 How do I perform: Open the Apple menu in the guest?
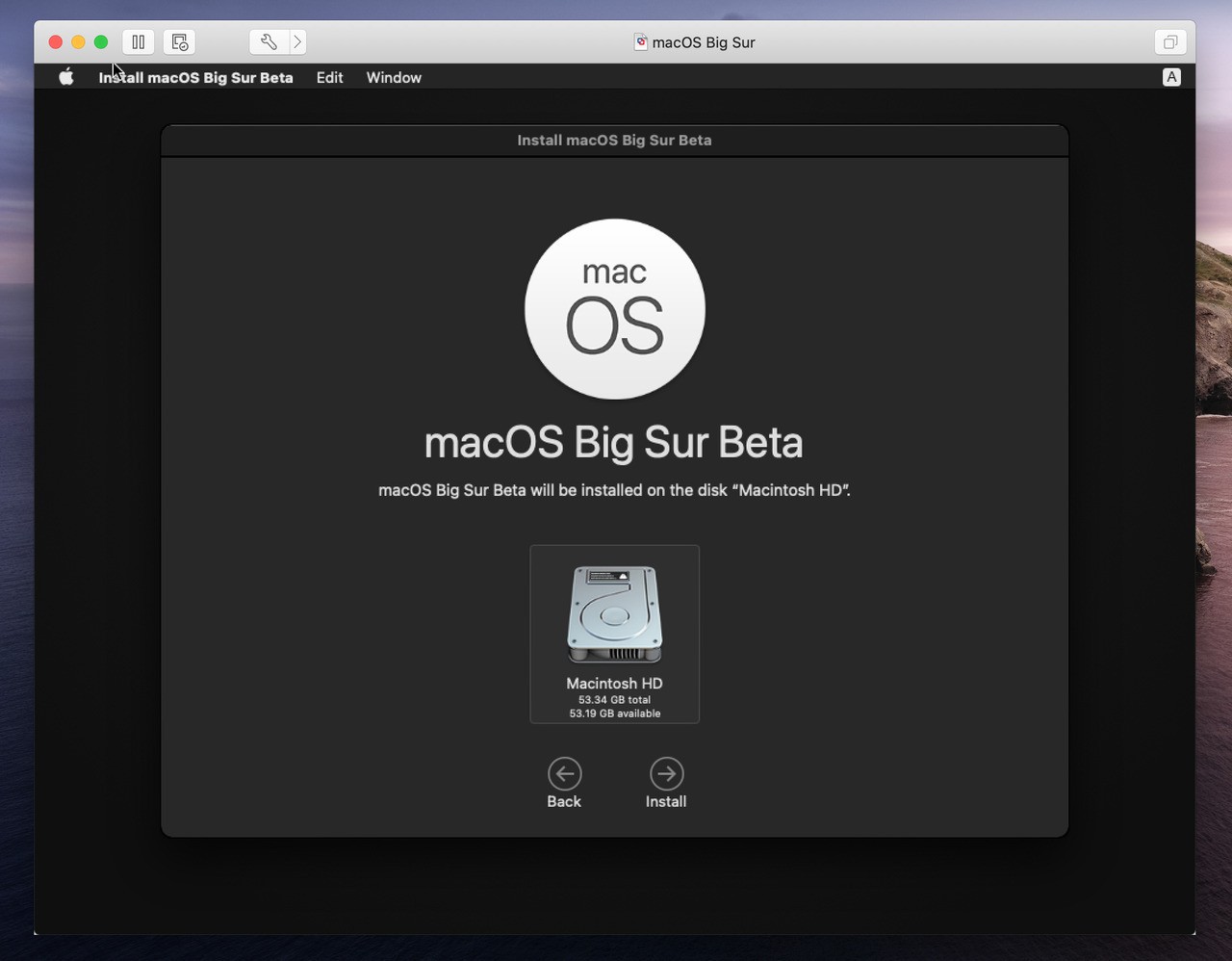tap(66, 78)
